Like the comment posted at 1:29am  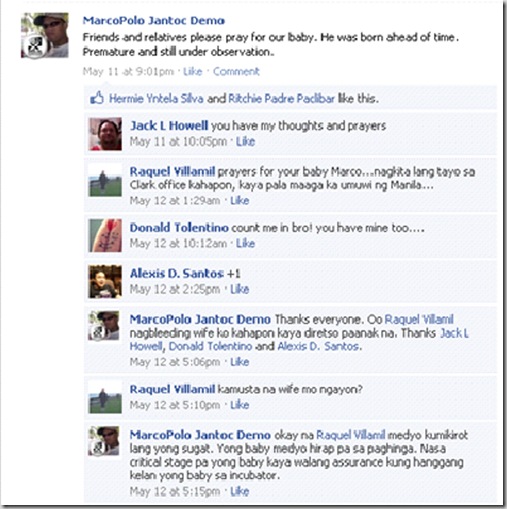point(240,201)
